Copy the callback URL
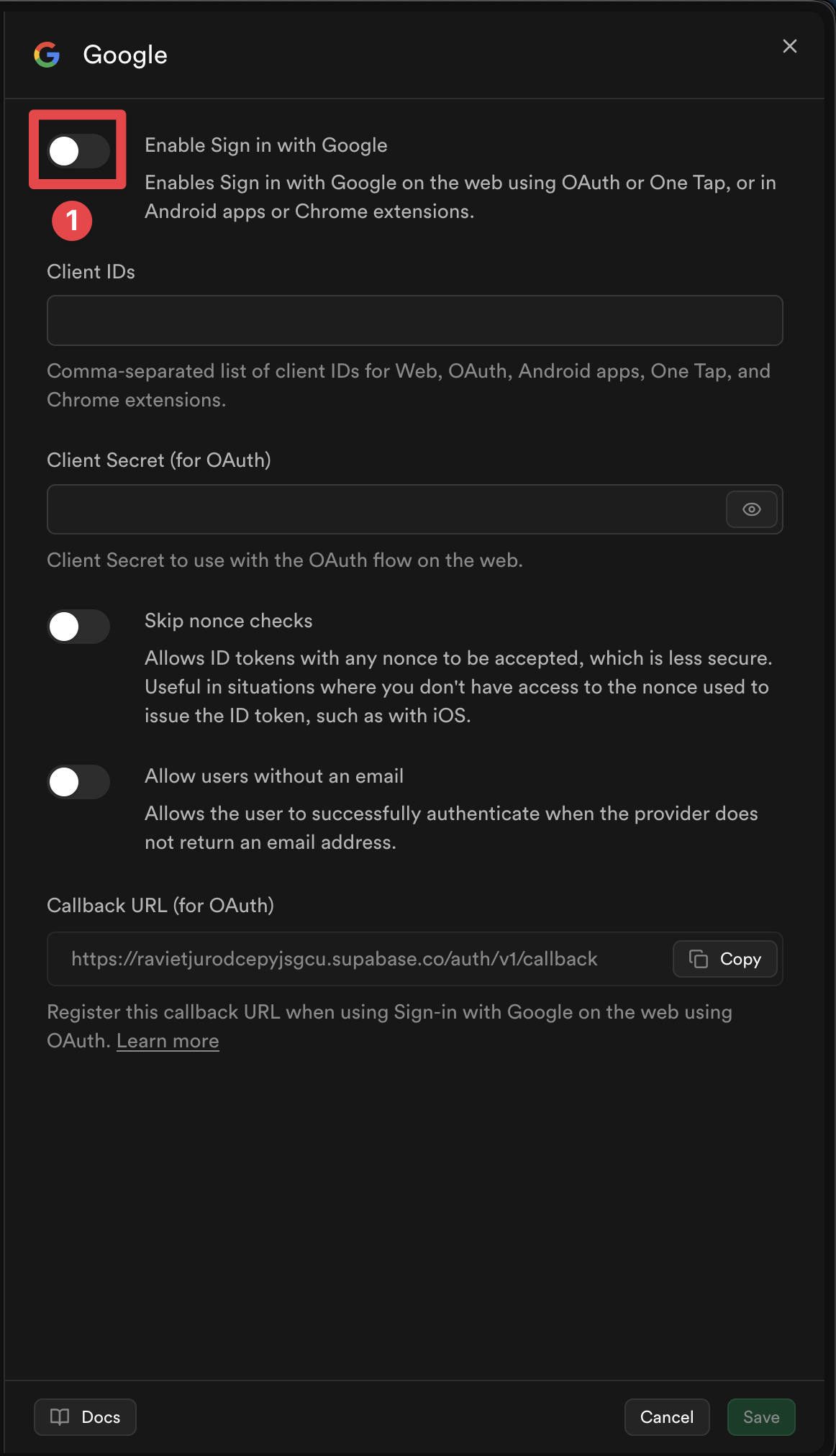The image size is (836, 1456). pos(724,959)
